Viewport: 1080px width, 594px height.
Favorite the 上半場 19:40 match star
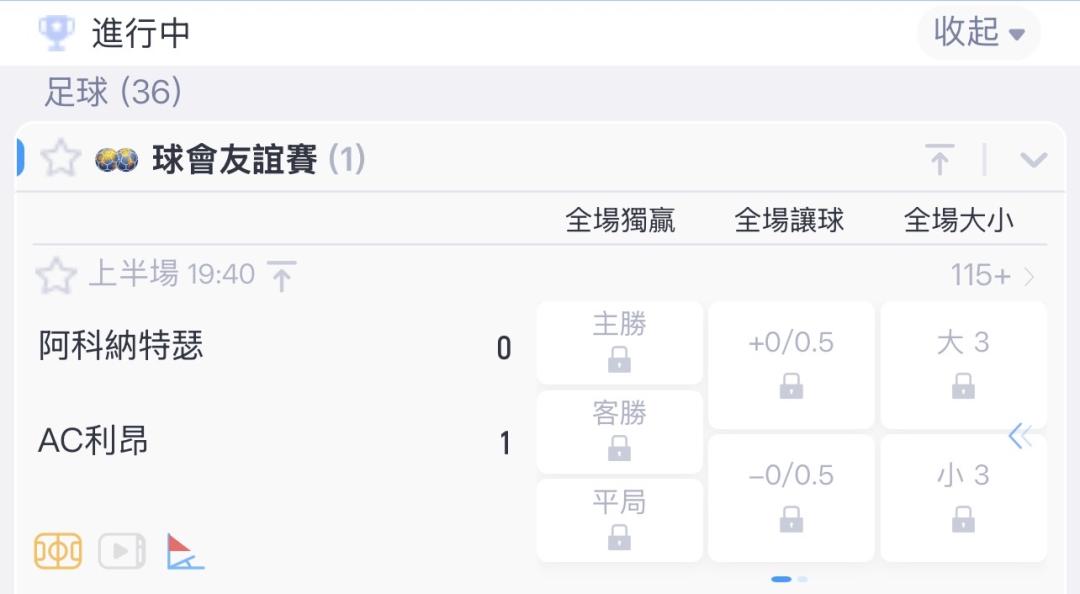pos(56,276)
